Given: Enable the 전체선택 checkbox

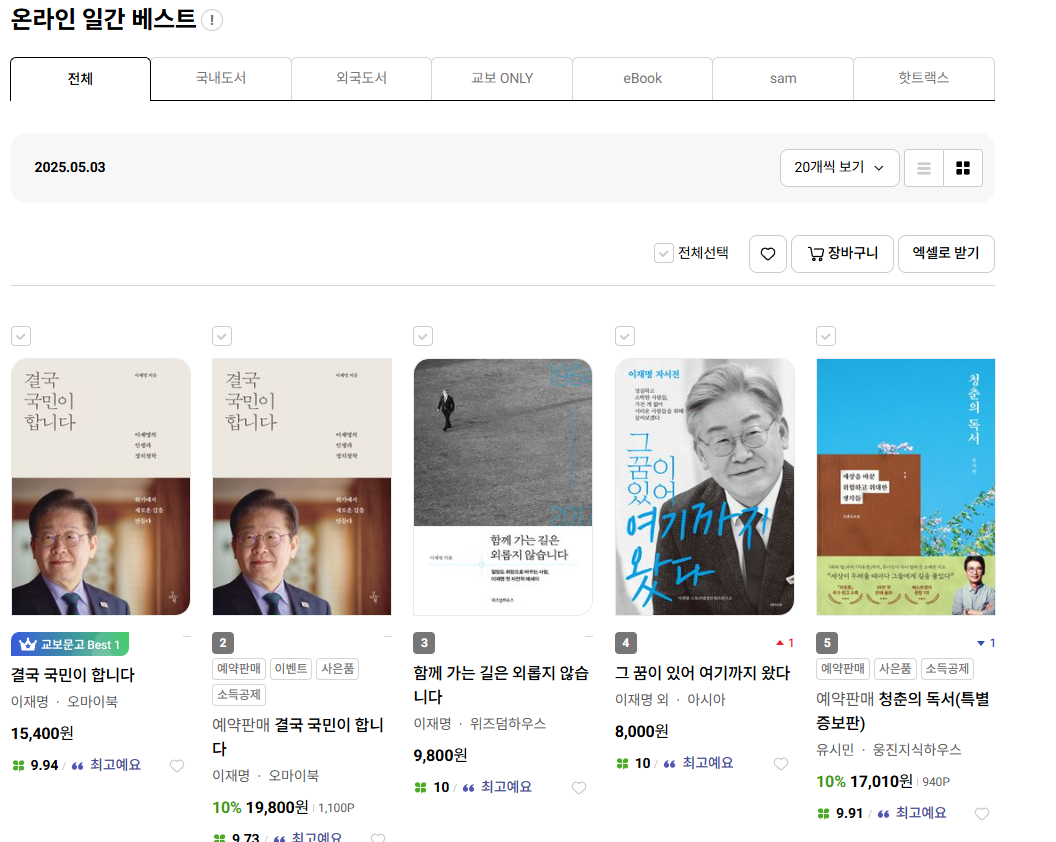Looking at the screenshot, I should [x=663, y=254].
